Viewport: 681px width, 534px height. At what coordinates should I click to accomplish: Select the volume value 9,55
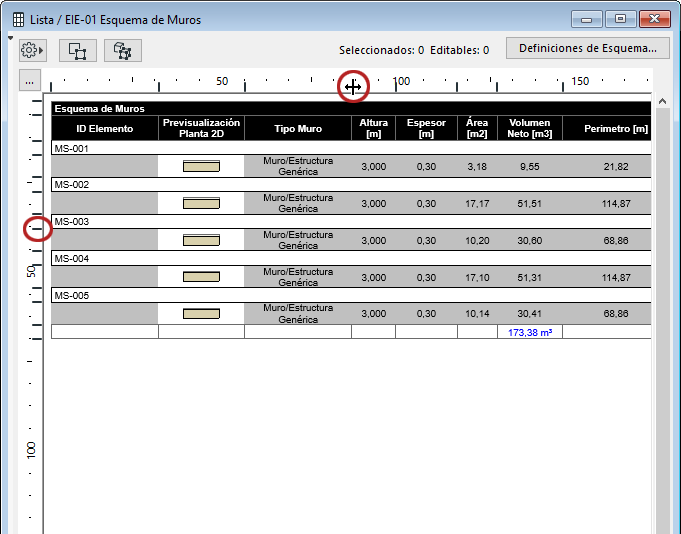[530, 166]
